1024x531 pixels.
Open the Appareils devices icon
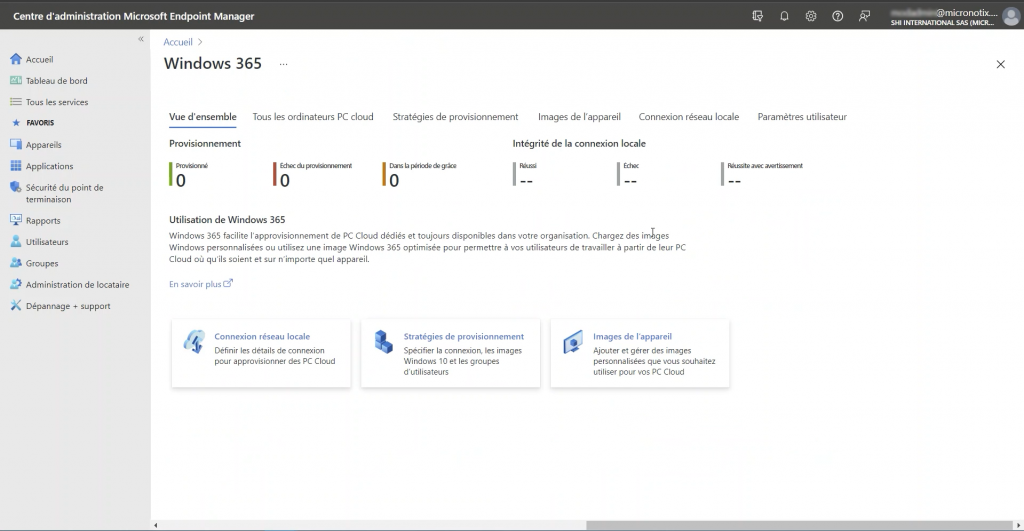16,144
